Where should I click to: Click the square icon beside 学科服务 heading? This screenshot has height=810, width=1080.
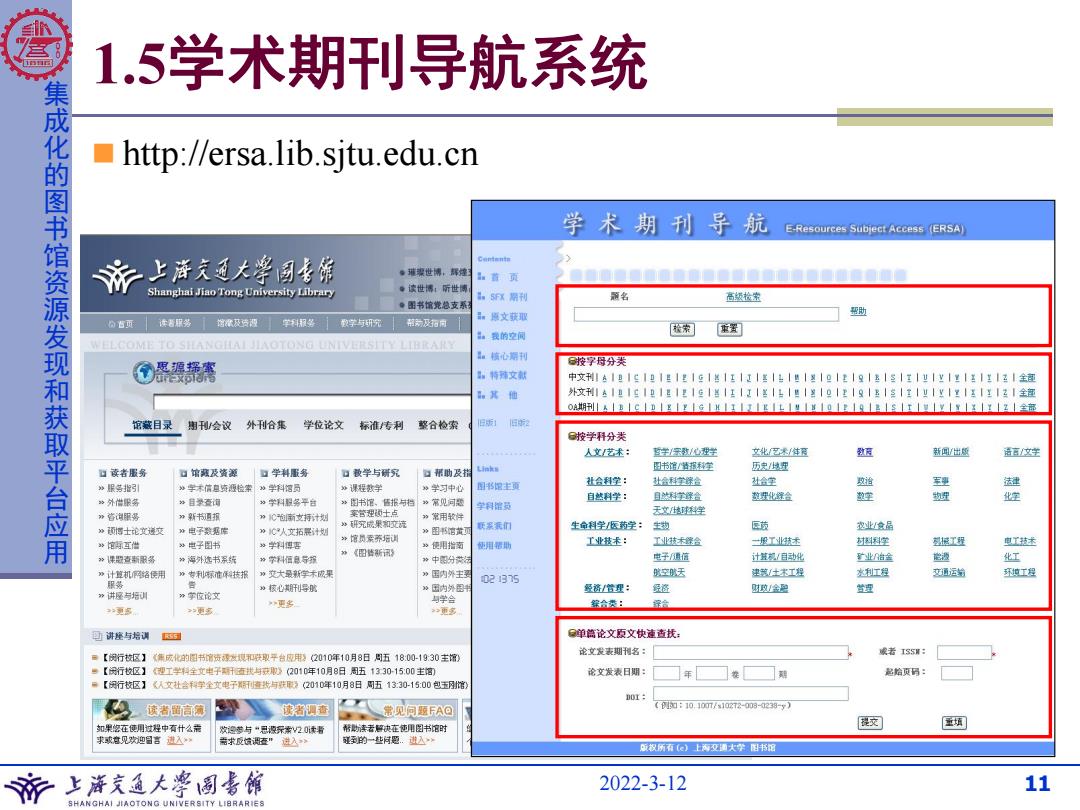264,473
